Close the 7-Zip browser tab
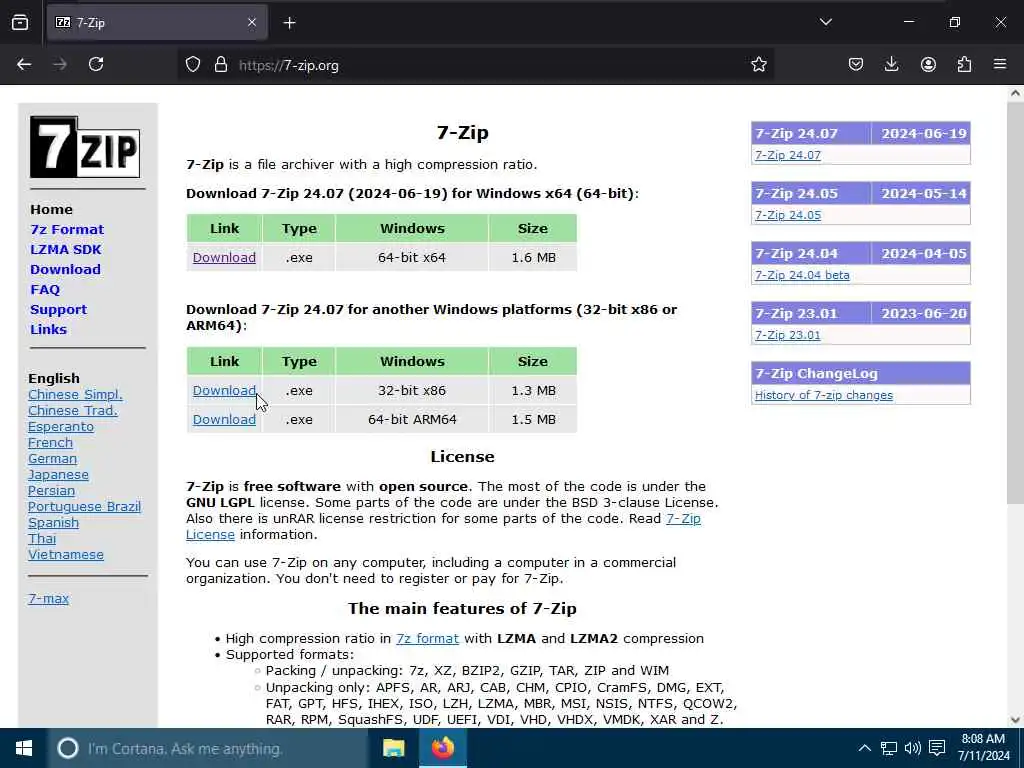This screenshot has height=768, width=1024. [252, 23]
